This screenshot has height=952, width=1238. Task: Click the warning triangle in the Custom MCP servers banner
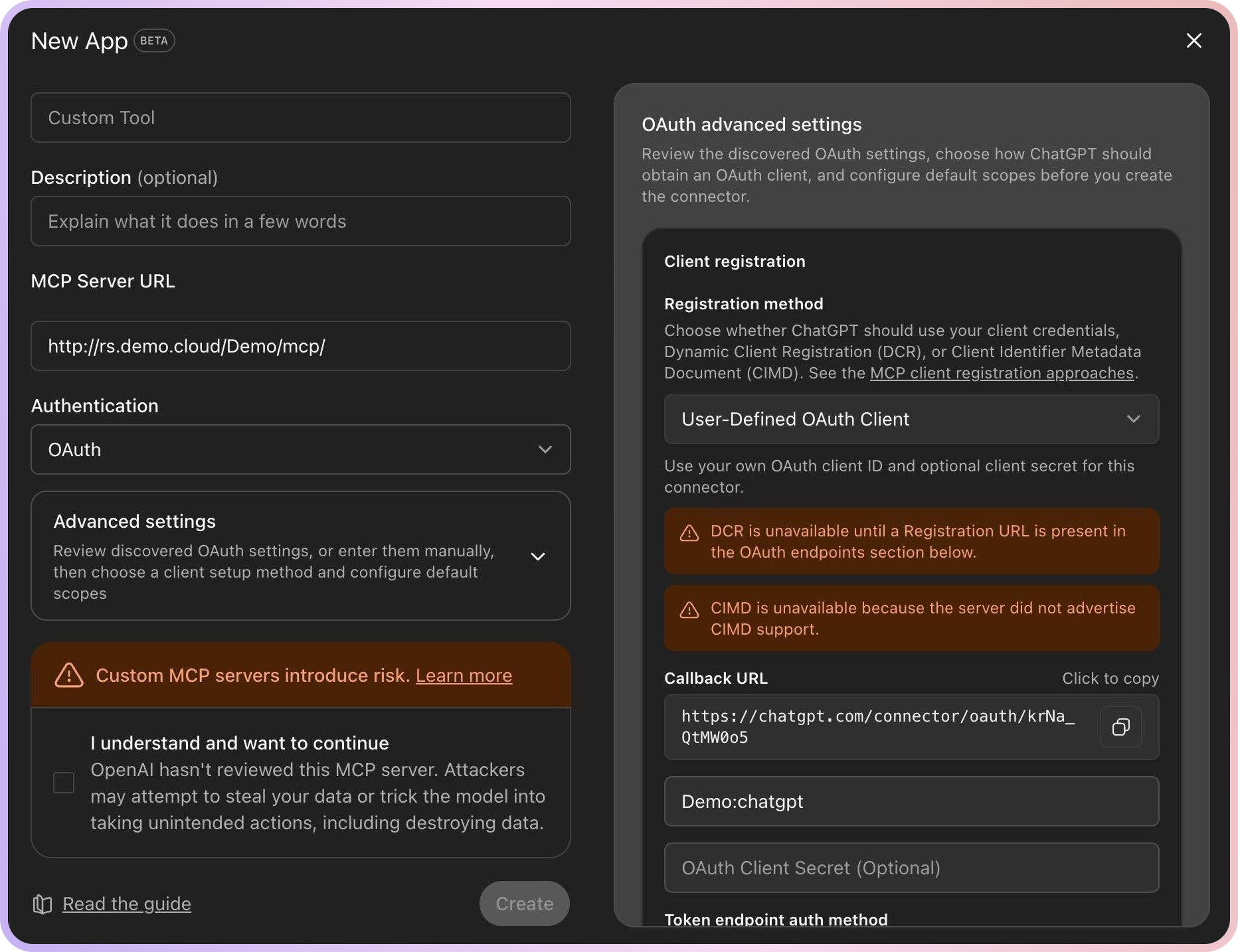pyautogui.click(x=69, y=675)
